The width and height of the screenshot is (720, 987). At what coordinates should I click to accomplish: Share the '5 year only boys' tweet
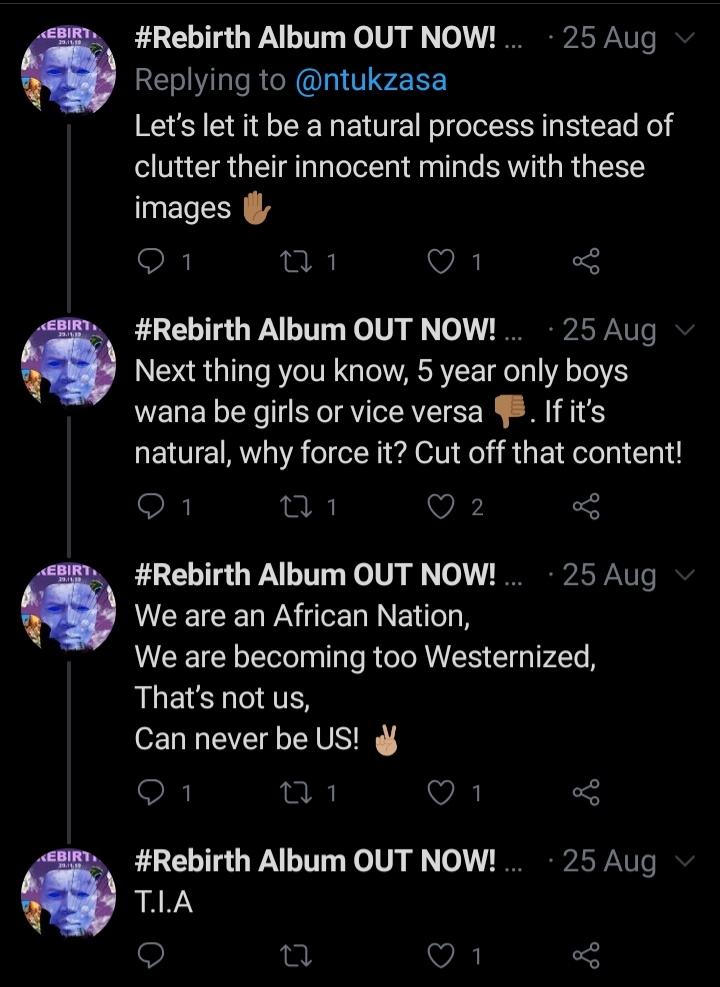click(586, 507)
